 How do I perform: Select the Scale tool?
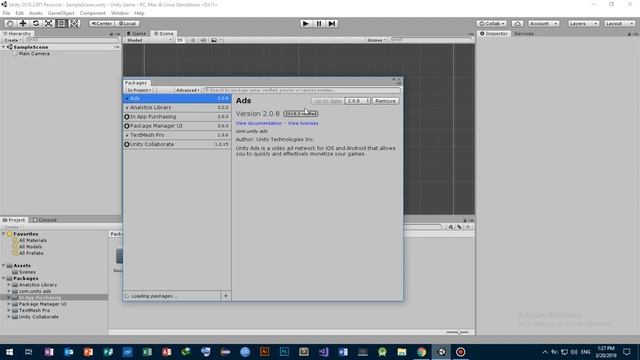49,24
